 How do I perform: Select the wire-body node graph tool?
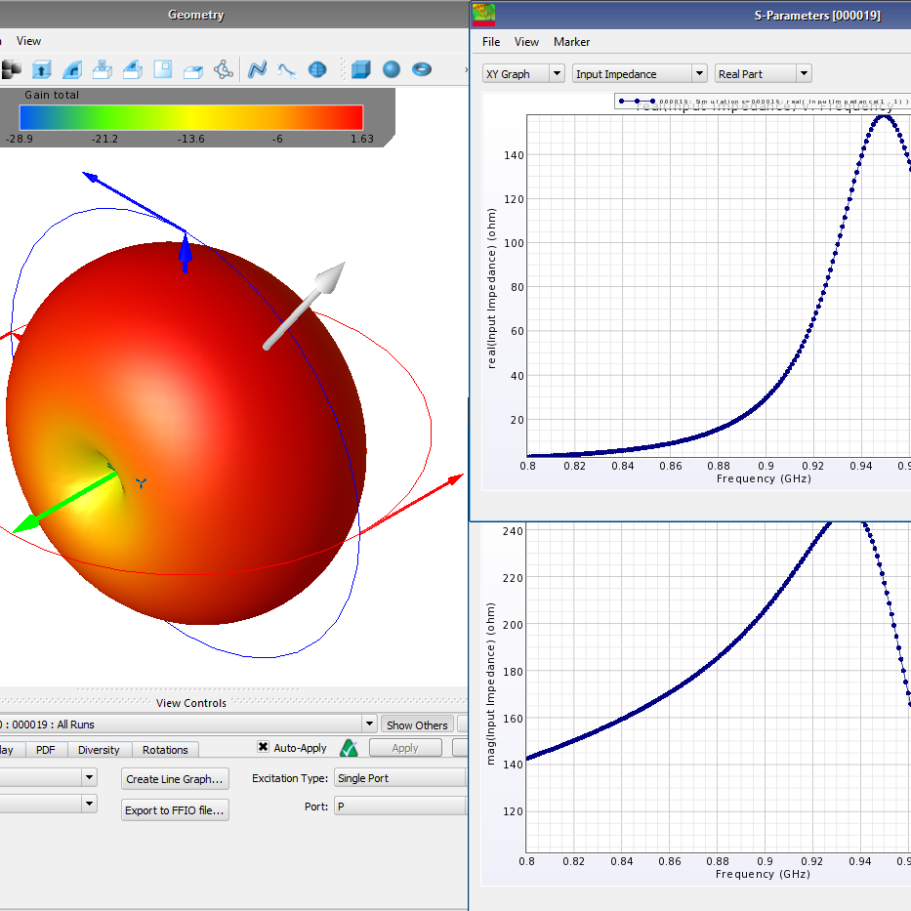tap(224, 70)
